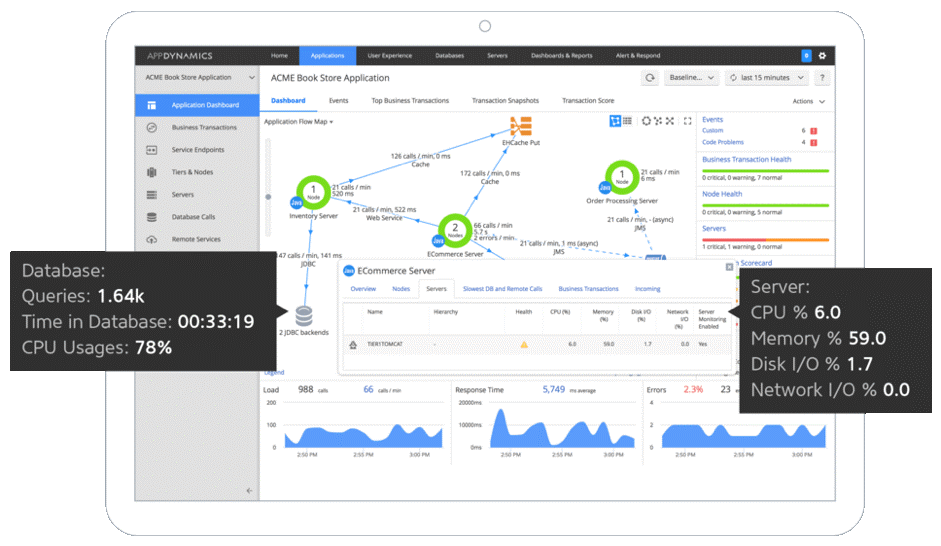Open the help question mark button
This screenshot has height=546, width=941.
[x=822, y=77]
